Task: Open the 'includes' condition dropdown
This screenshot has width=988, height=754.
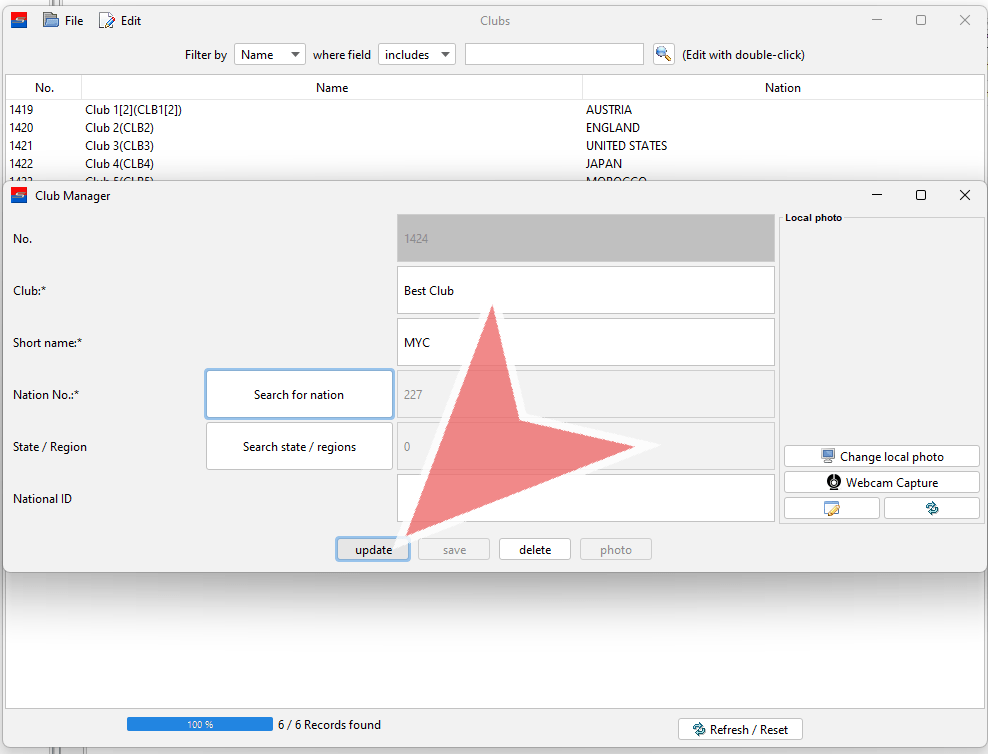Action: click(x=417, y=55)
